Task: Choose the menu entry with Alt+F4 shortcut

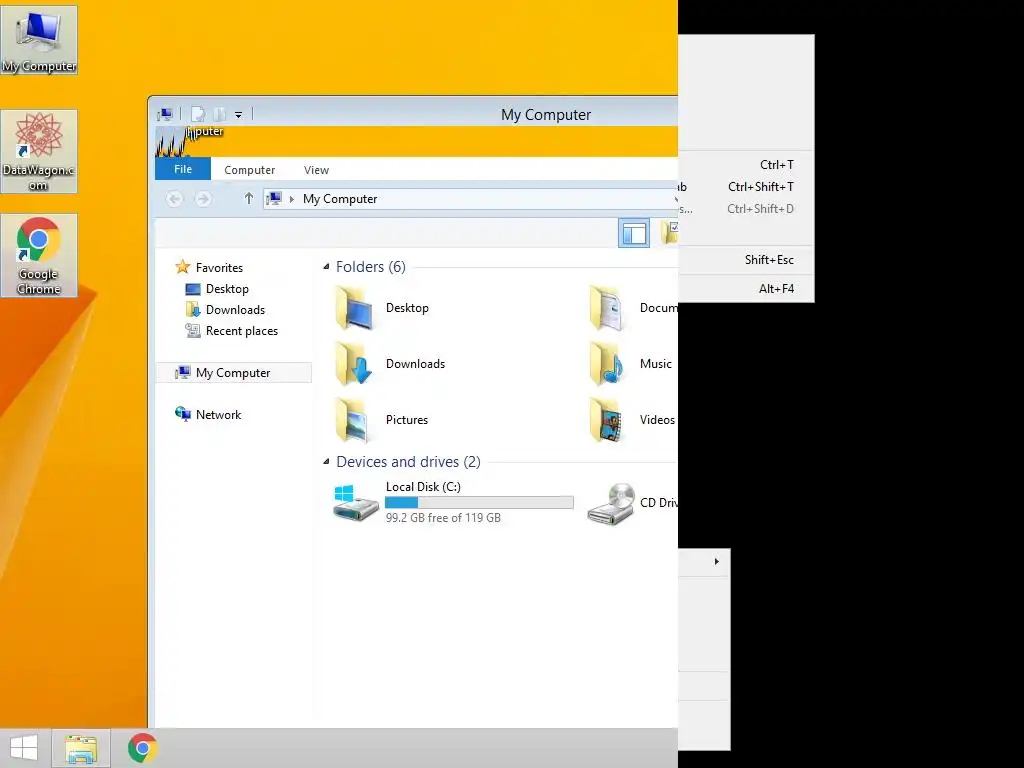Action: click(x=746, y=289)
